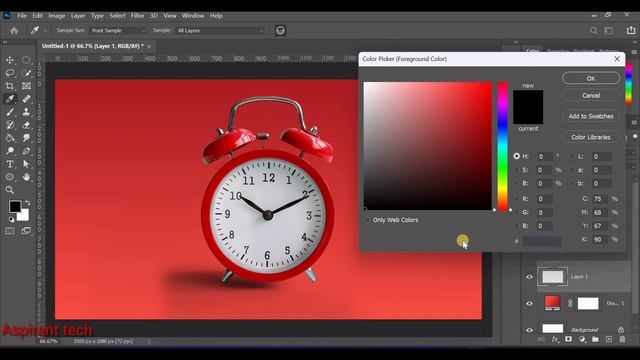Select the Eyedropper tool in the toolbox

[10, 99]
